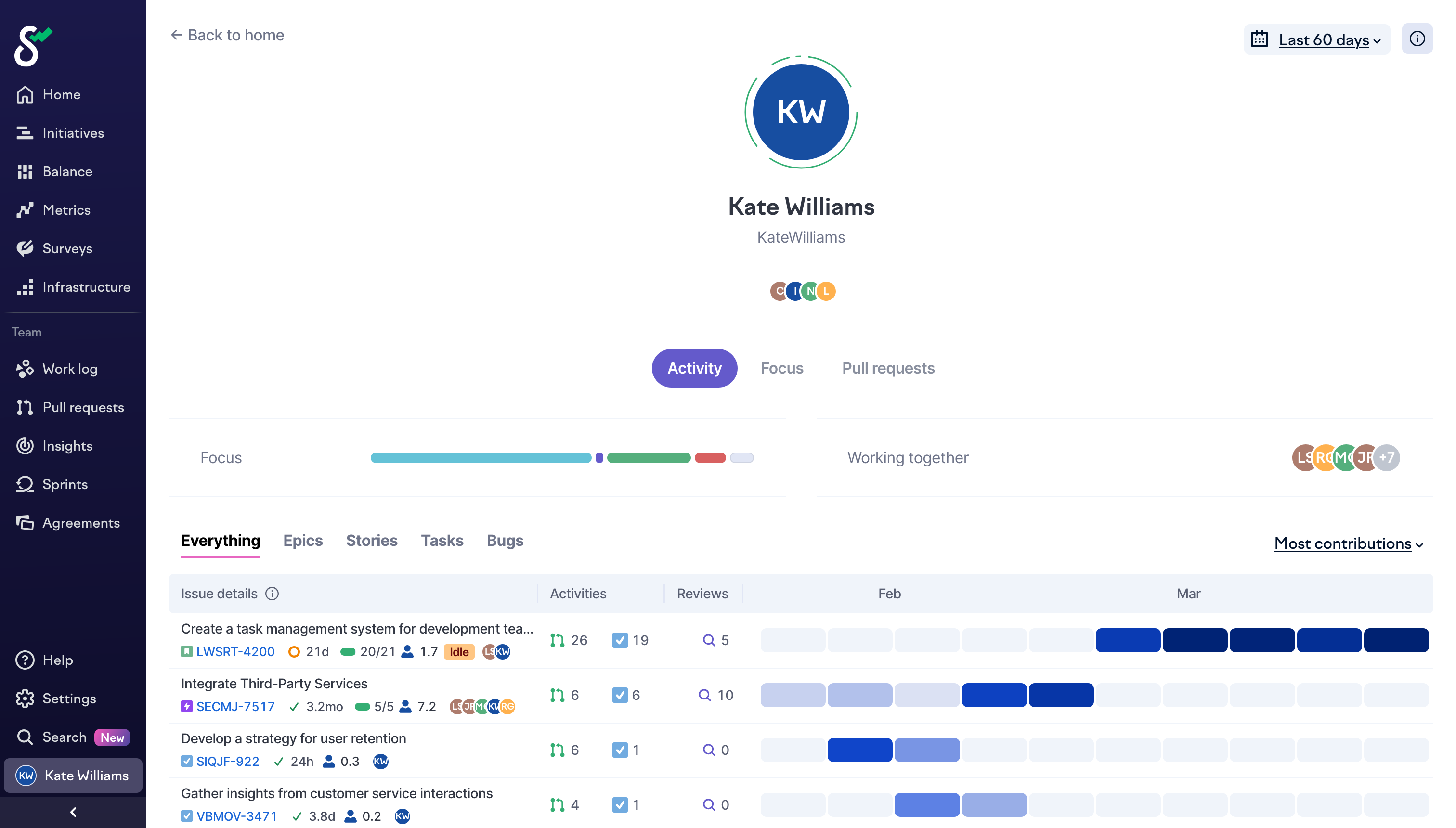The height and width of the screenshot is (828, 1456).
Task: Select the Stories issue filter tab
Action: 371,540
